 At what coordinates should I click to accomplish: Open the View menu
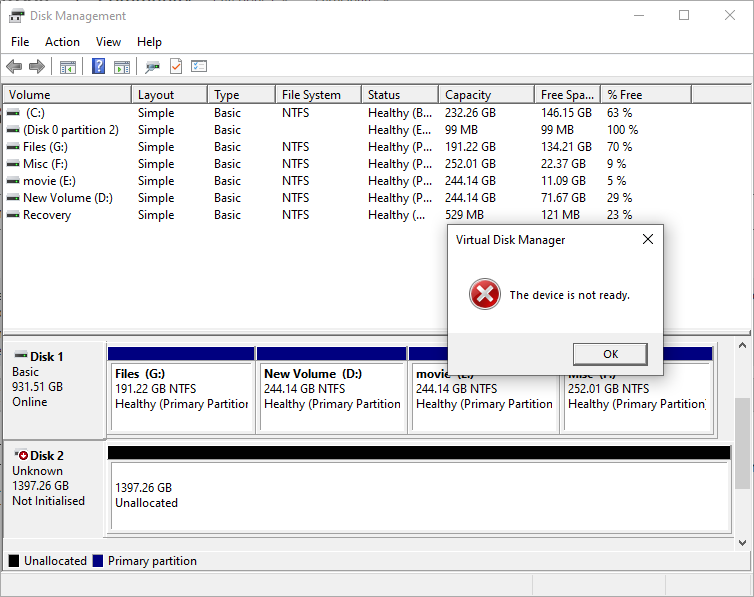tap(108, 42)
